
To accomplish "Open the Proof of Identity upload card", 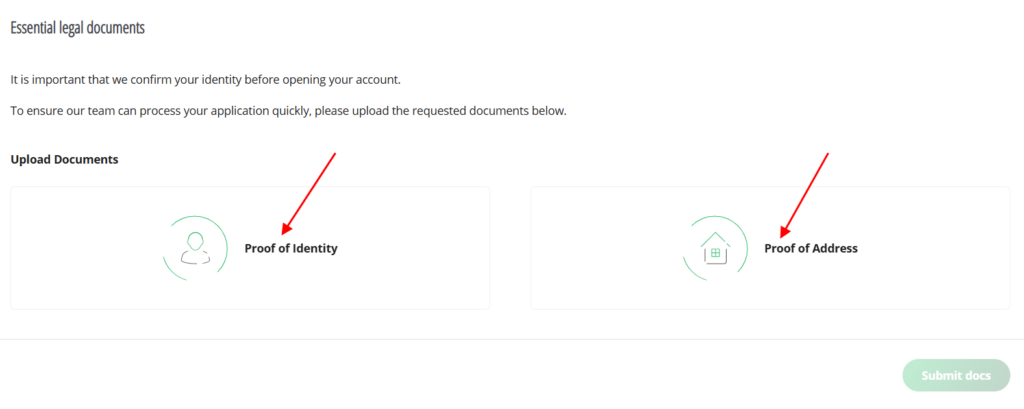I will (400, 280).
